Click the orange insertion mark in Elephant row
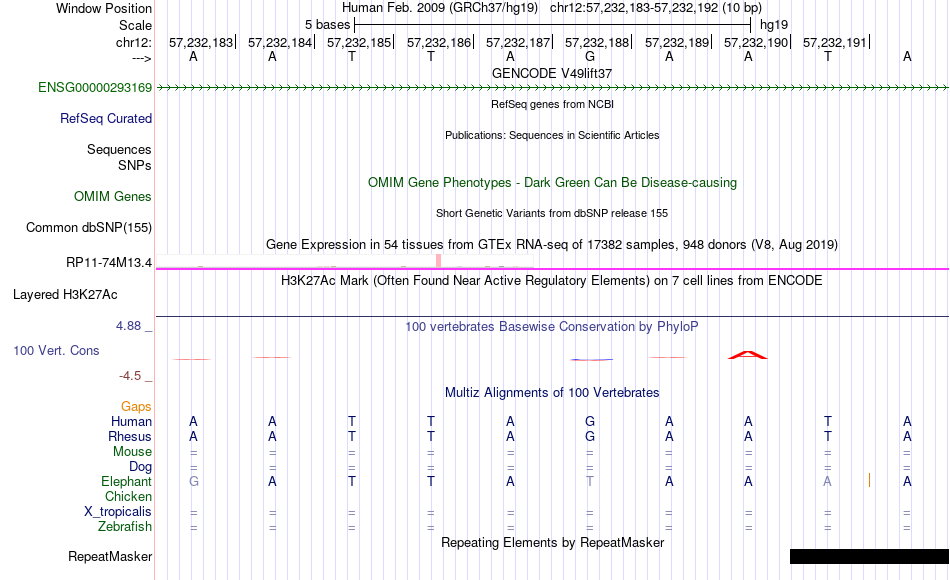Screen dimensions: 950x580 click(869, 480)
